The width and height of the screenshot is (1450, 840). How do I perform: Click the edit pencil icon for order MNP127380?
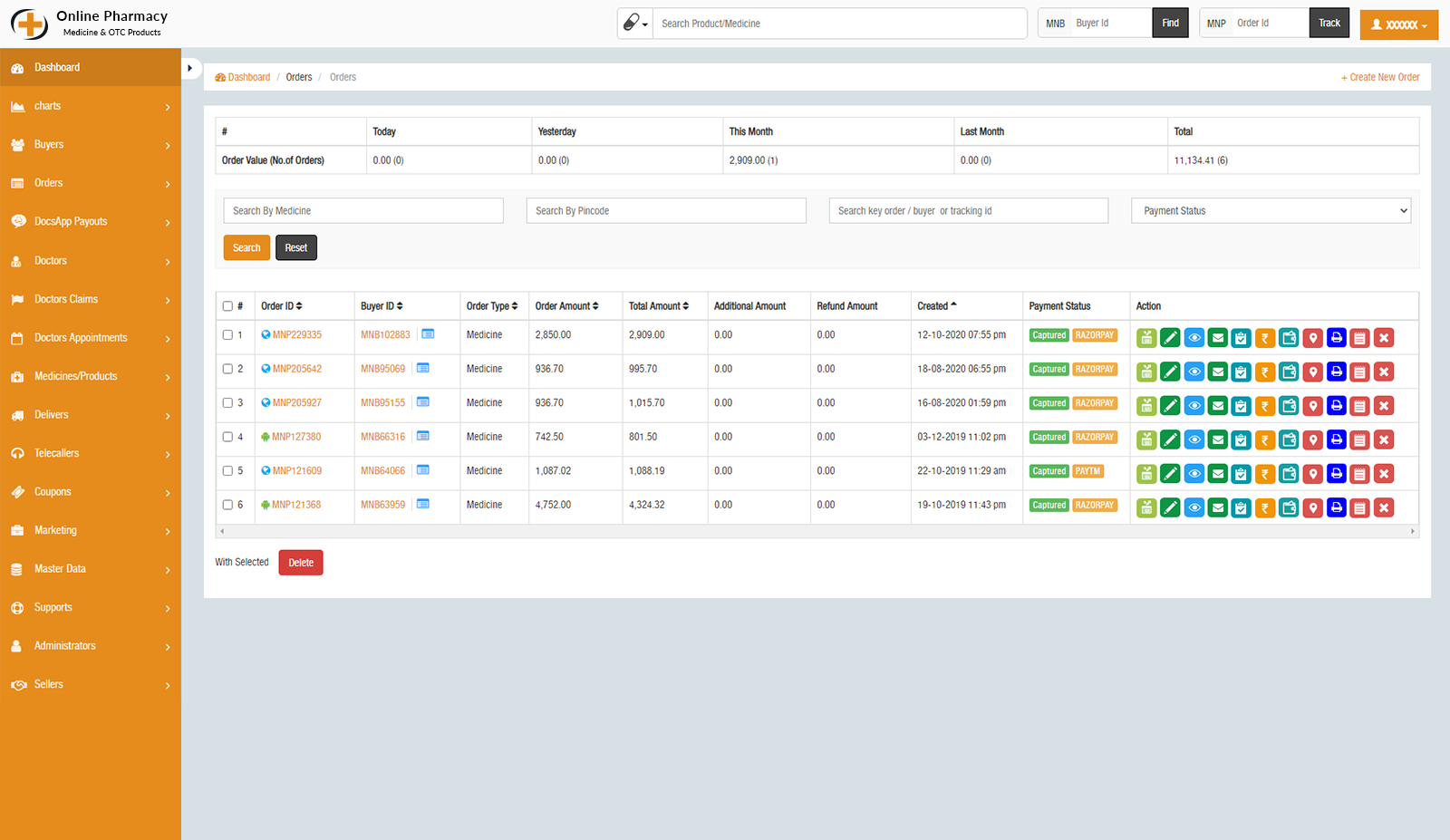1170,439
